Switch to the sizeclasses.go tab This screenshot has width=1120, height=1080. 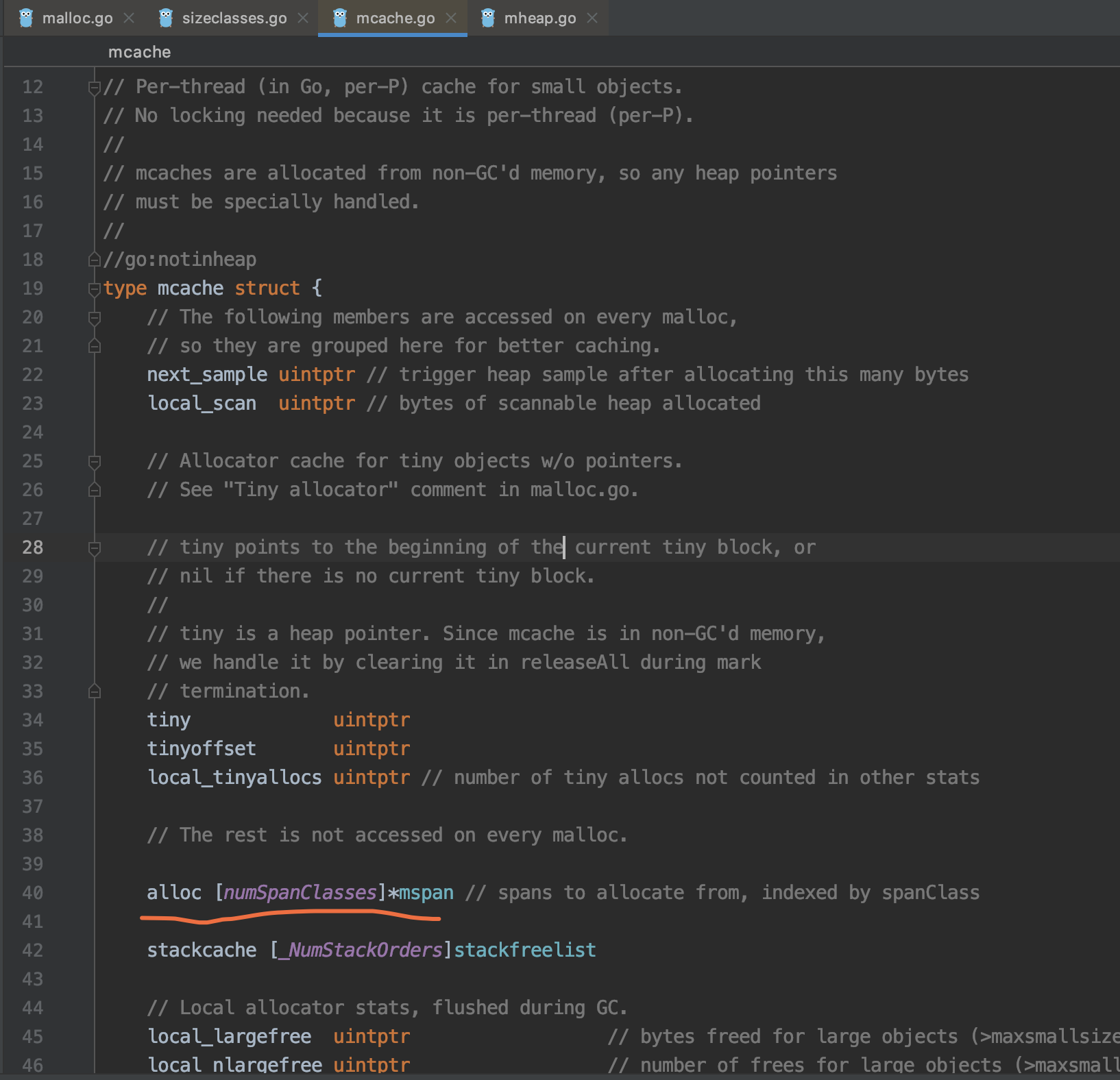click(x=234, y=19)
